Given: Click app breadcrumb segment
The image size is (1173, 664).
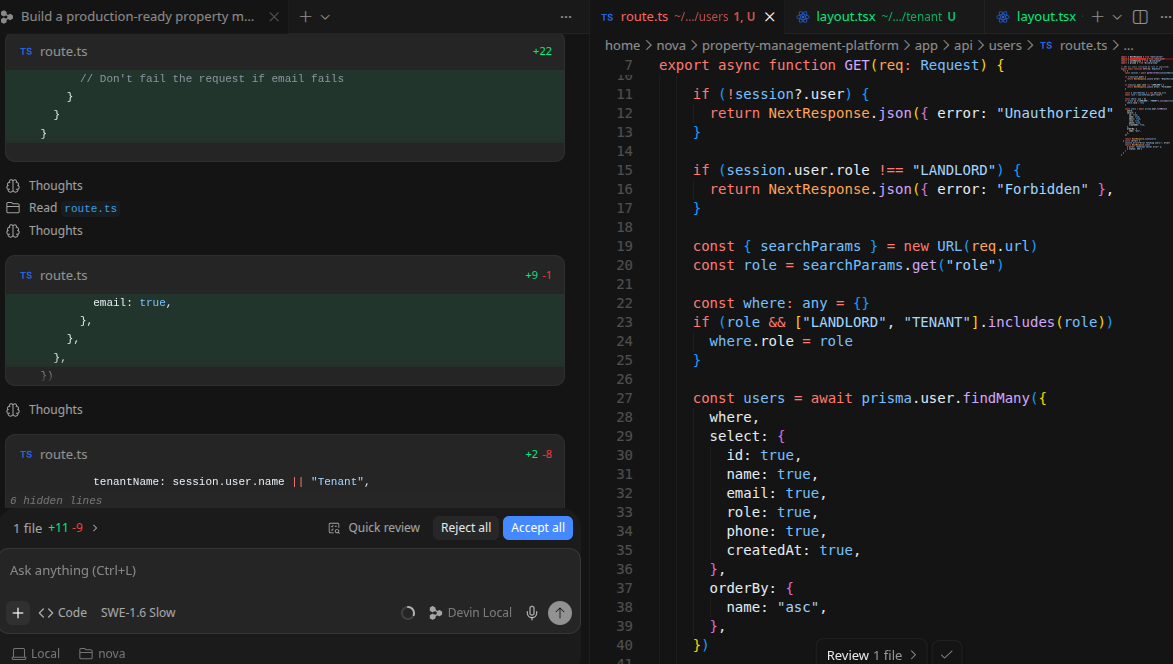Looking at the screenshot, I should [x=926, y=46].
